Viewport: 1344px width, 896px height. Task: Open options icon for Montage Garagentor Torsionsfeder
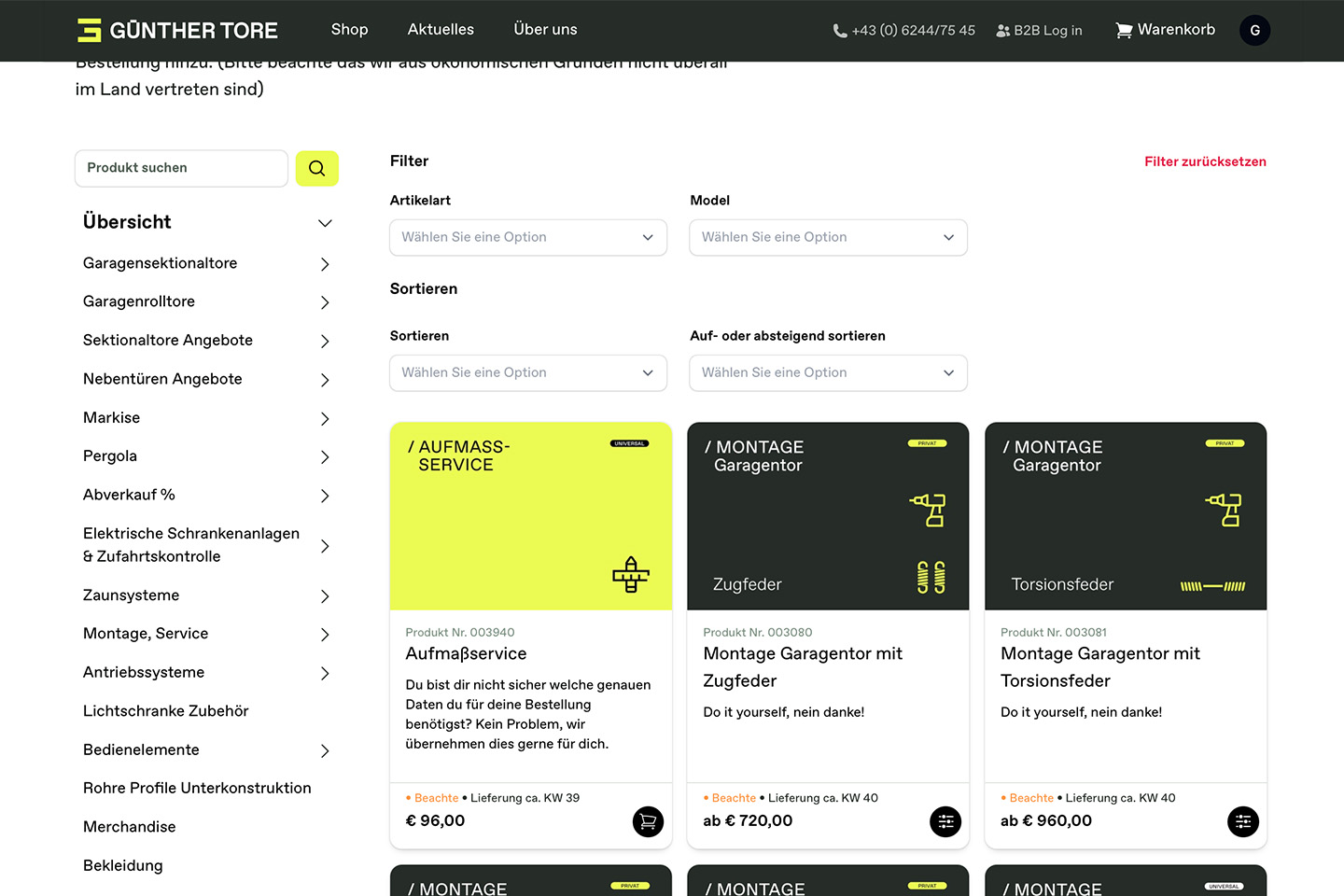pyautogui.click(x=1242, y=821)
